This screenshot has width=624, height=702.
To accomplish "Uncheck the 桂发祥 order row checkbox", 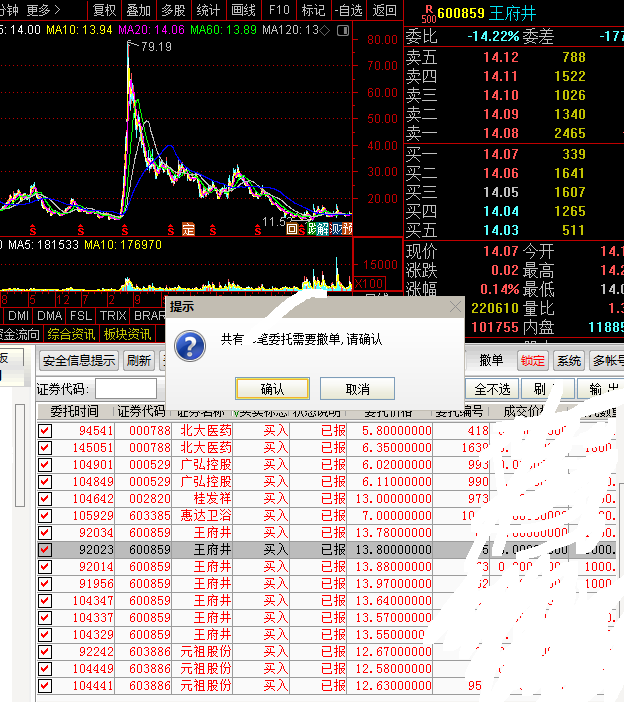I will (x=45, y=499).
